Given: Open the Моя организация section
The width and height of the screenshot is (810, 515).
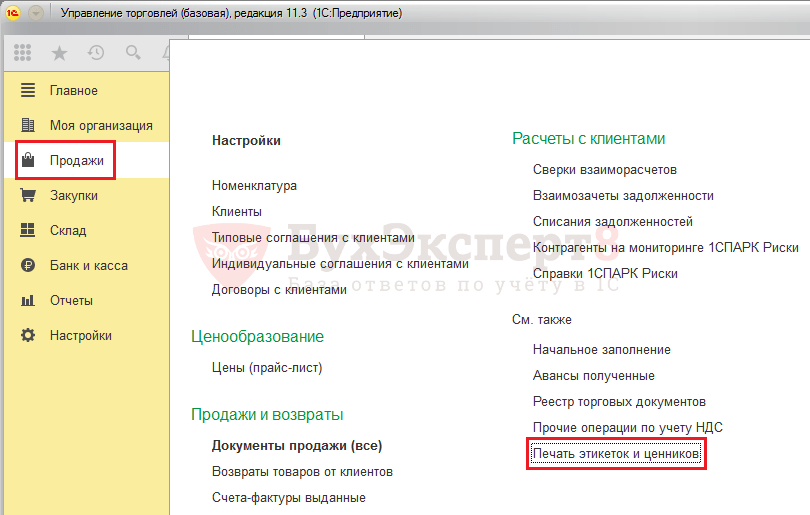Looking at the screenshot, I should [101, 126].
